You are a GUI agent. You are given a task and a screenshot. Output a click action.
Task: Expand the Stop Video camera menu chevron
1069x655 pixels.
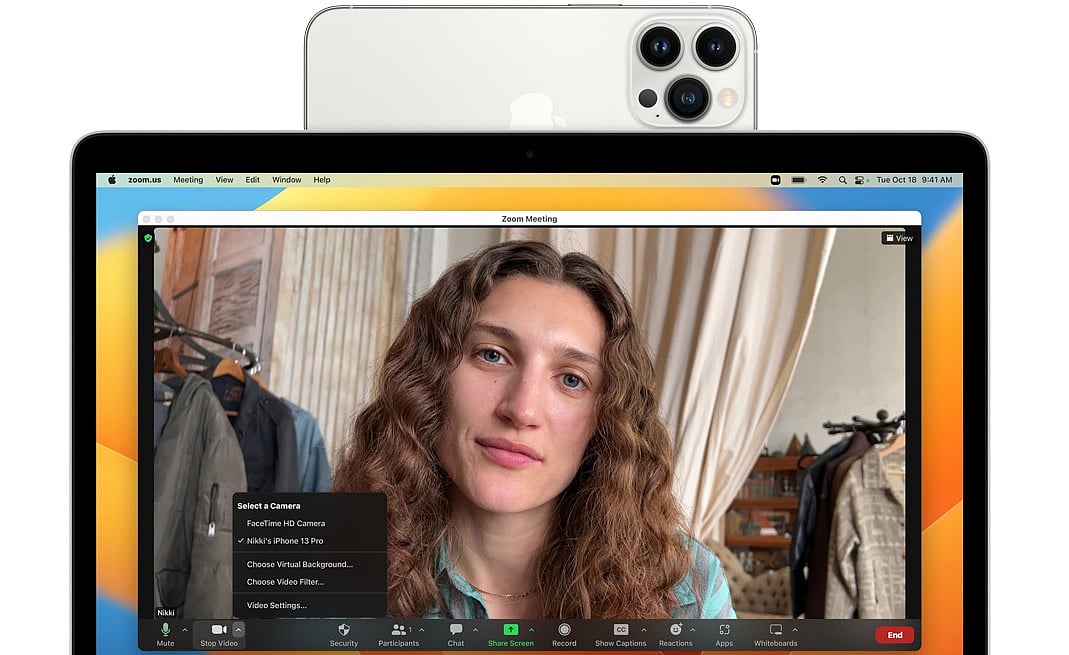coord(239,628)
